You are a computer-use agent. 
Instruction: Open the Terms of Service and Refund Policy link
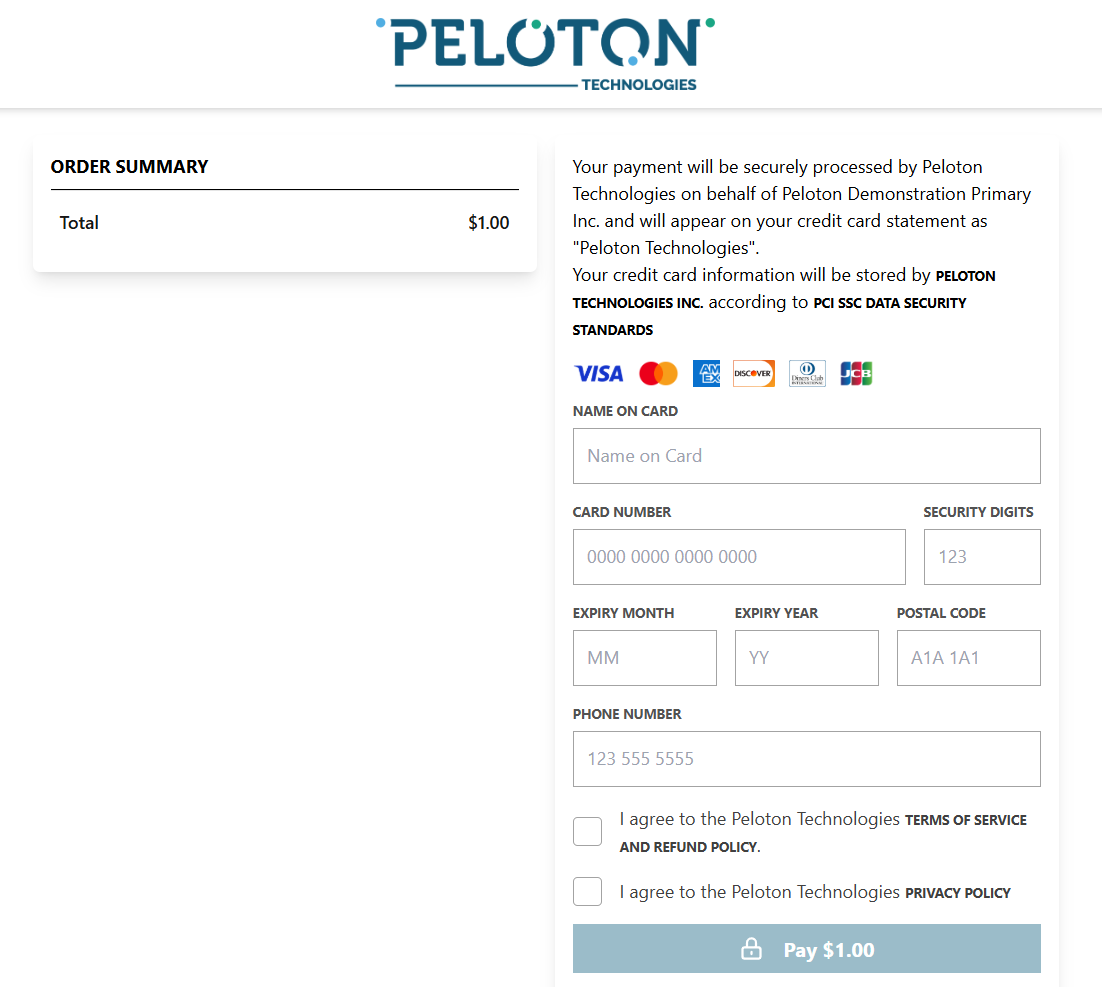coord(965,821)
